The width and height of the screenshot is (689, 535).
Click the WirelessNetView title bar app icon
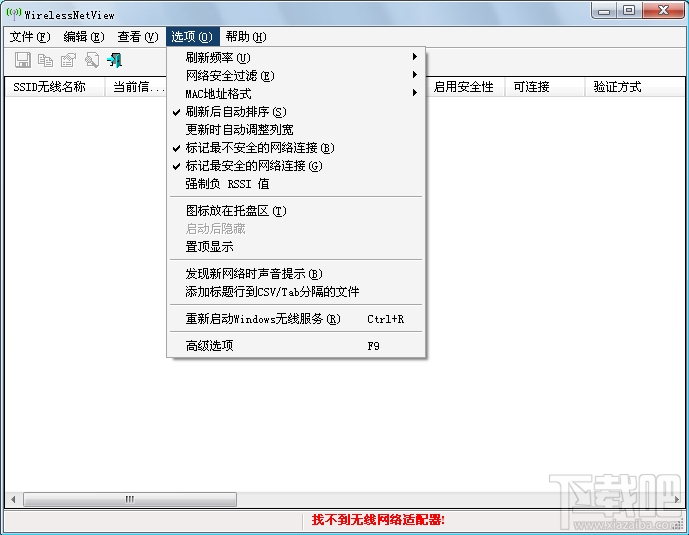(13, 14)
